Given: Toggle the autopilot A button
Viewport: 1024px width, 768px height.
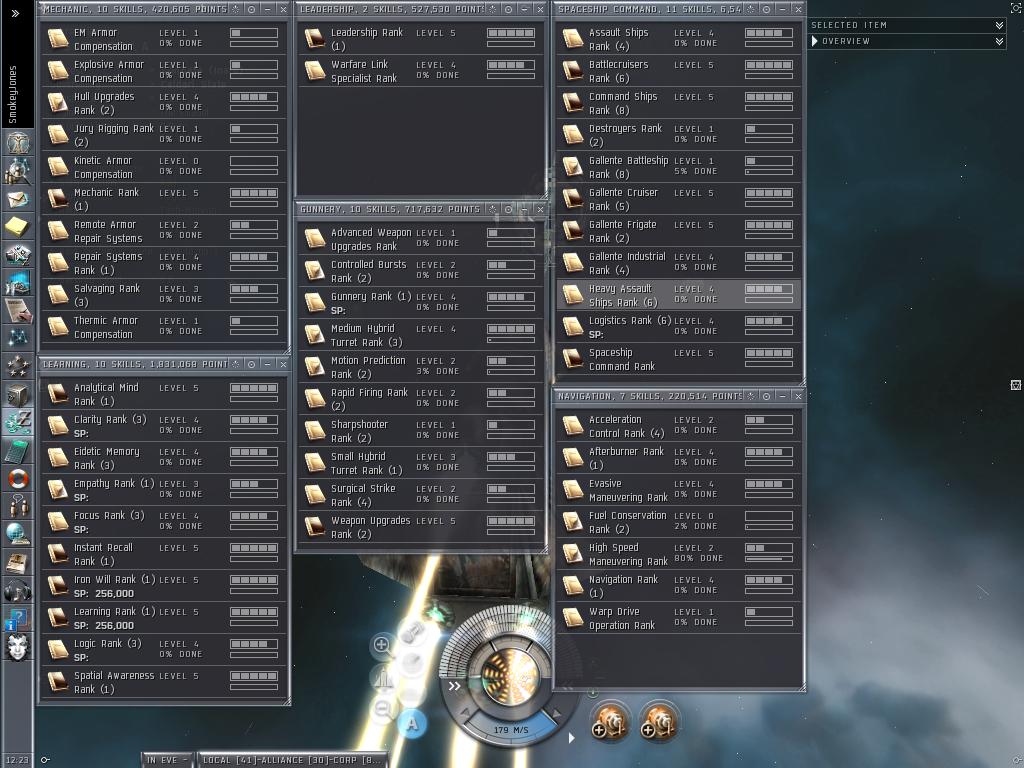Looking at the screenshot, I should click(x=411, y=724).
